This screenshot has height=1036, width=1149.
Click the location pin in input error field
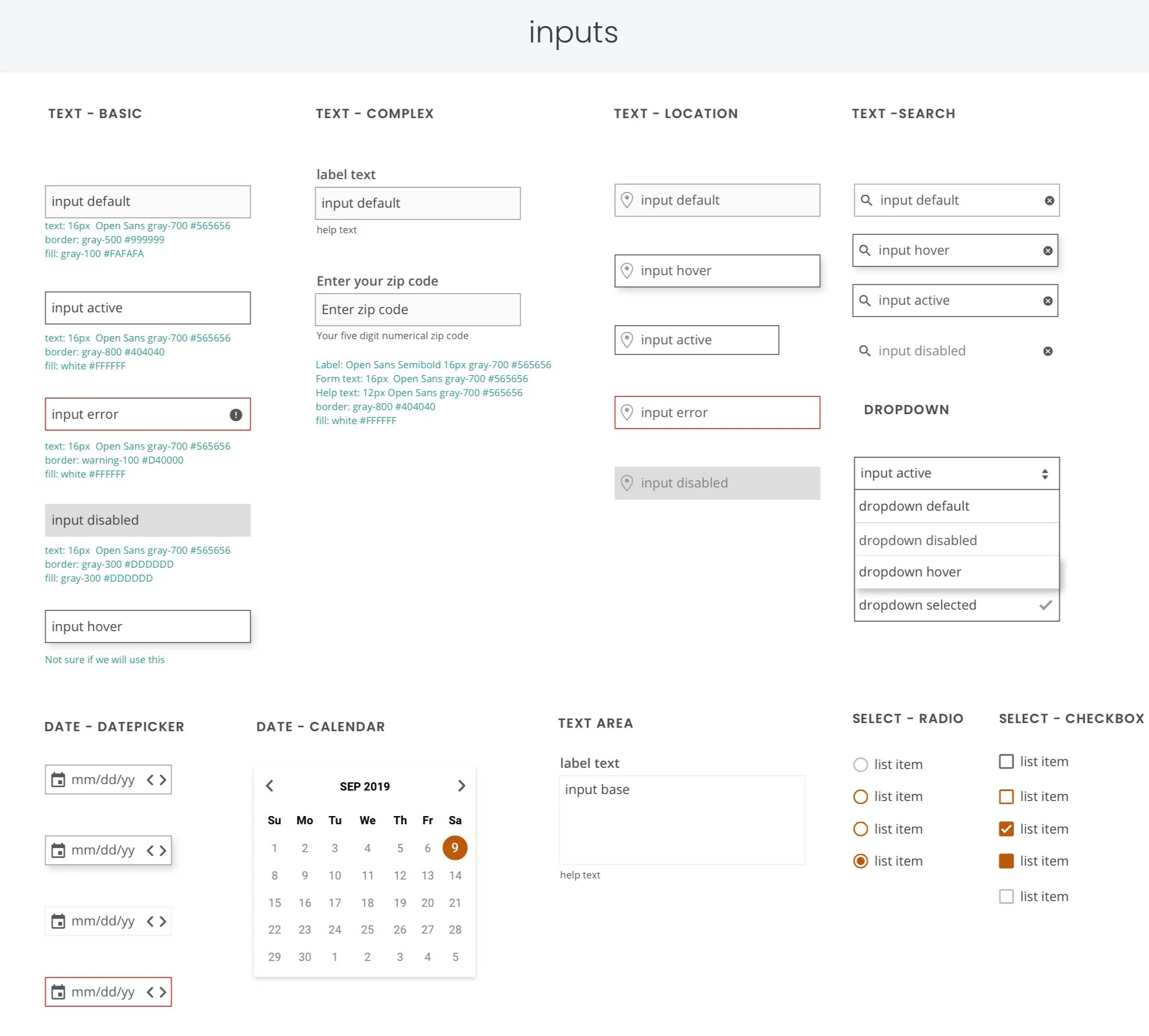pos(627,412)
